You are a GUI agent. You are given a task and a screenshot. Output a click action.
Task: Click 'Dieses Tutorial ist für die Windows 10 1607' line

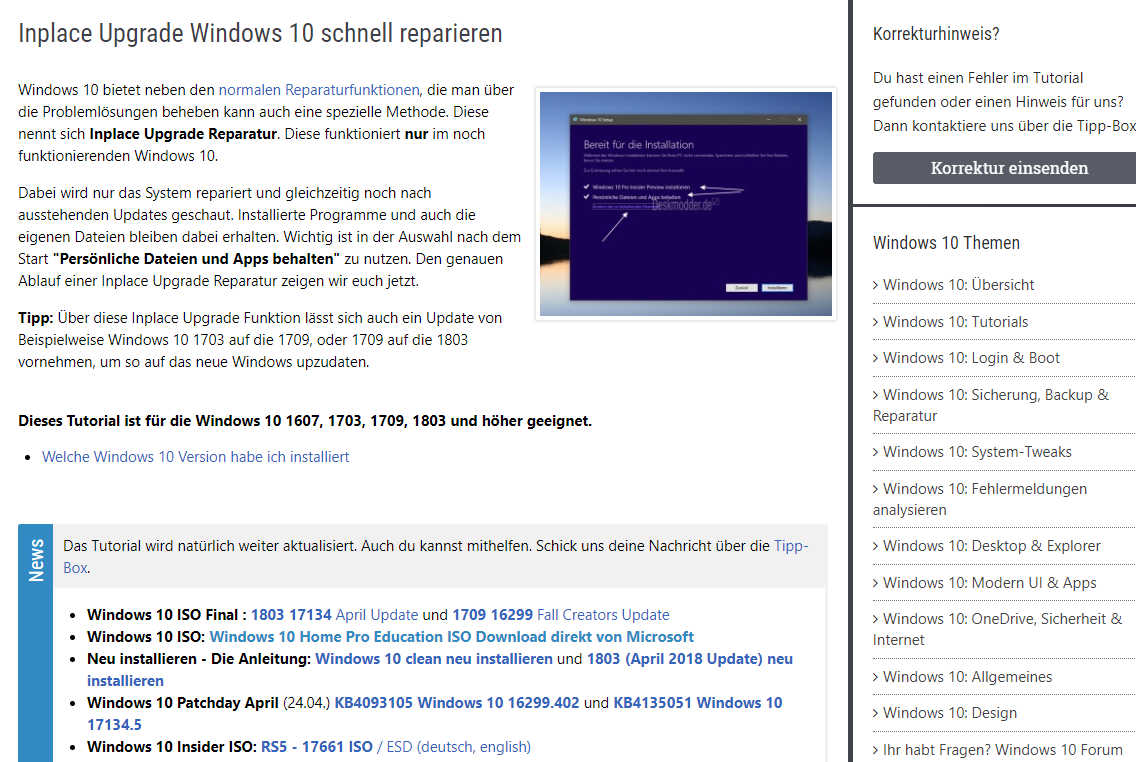[305, 421]
